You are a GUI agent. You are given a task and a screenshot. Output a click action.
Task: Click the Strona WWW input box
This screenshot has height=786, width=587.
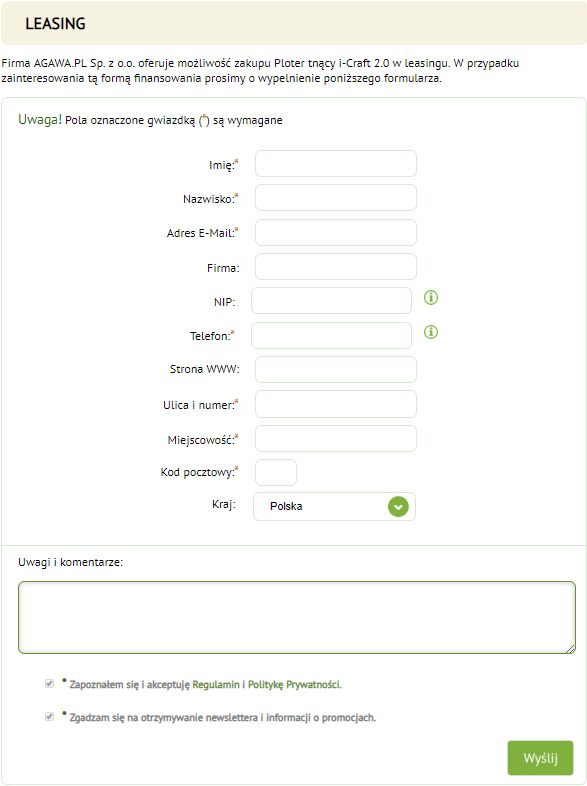(336, 370)
